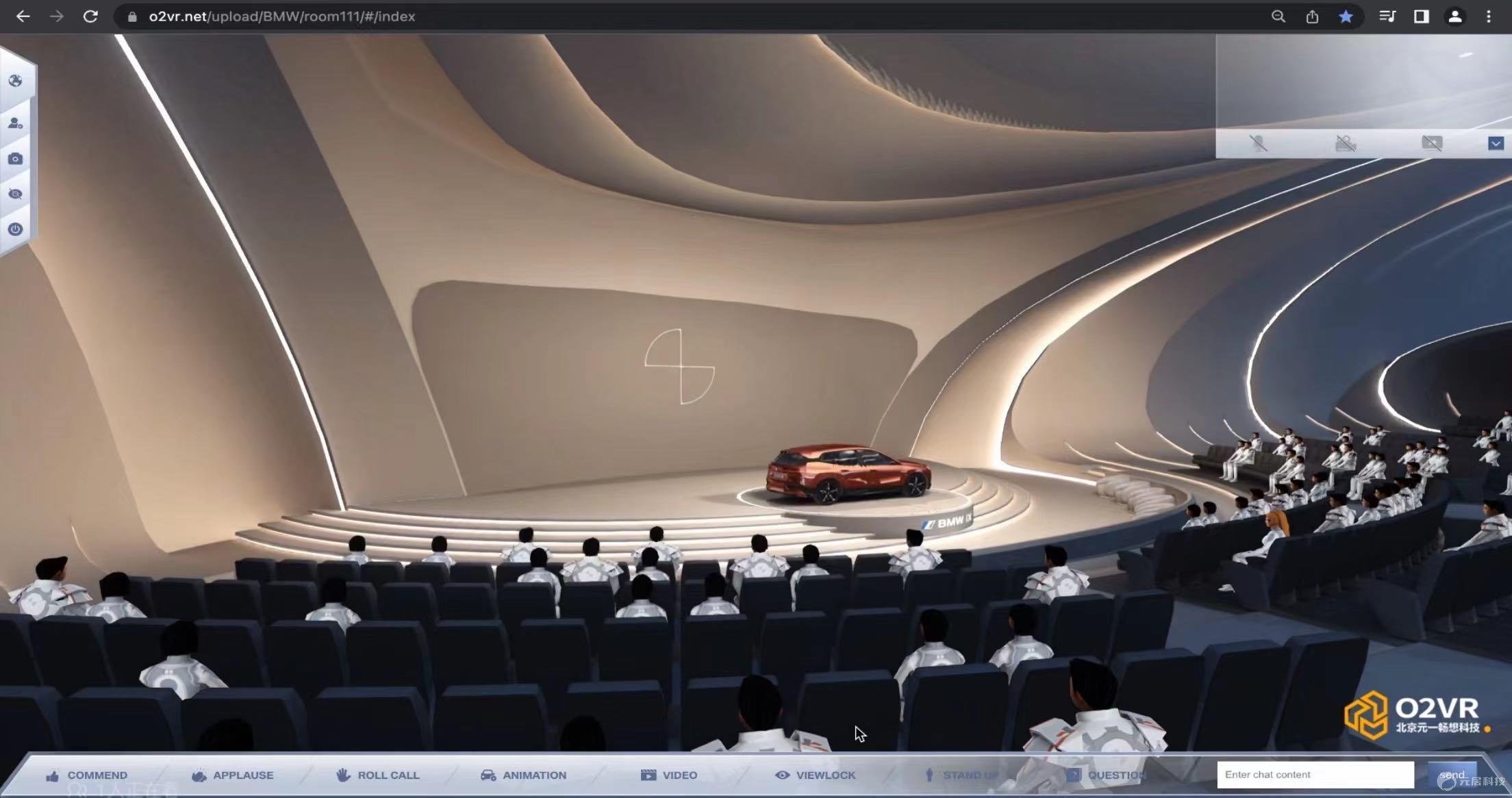This screenshot has width=1512, height=798.
Task: Click the clapping hands icon beside APPLAUSE
Action: [199, 775]
